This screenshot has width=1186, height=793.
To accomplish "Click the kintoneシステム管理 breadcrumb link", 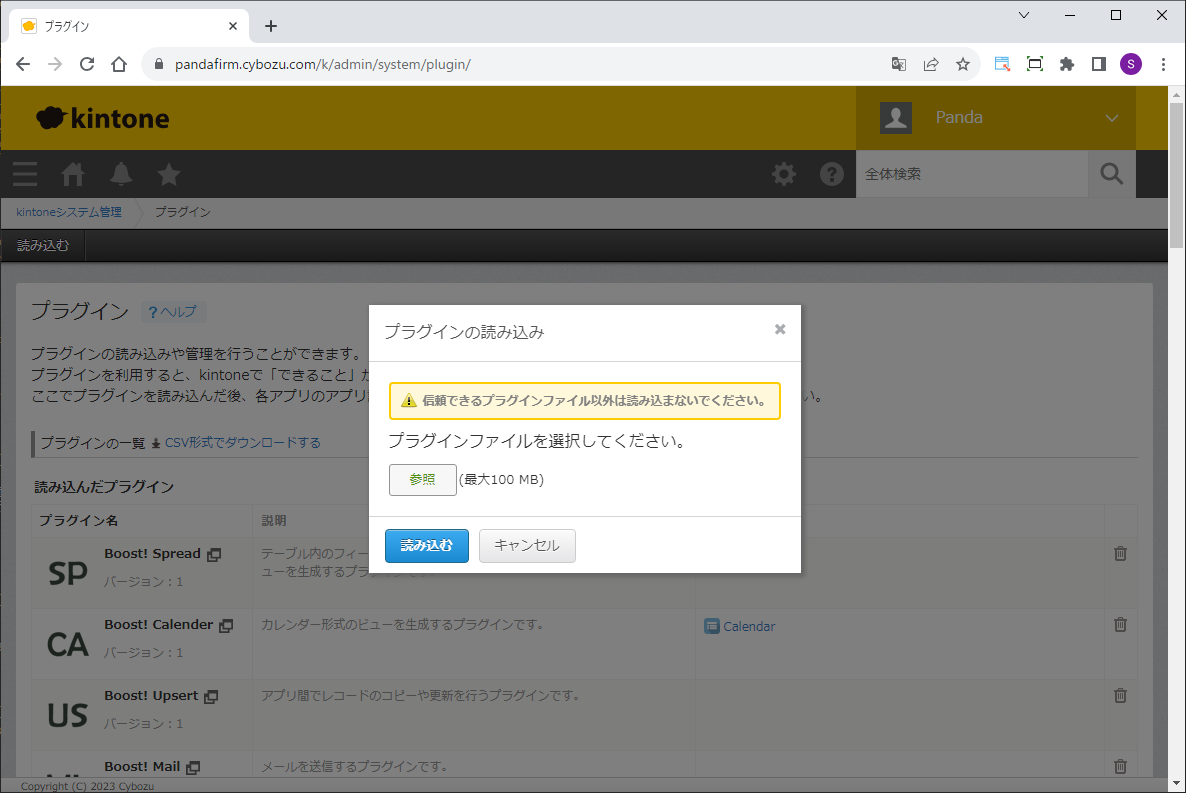I will pos(69,212).
